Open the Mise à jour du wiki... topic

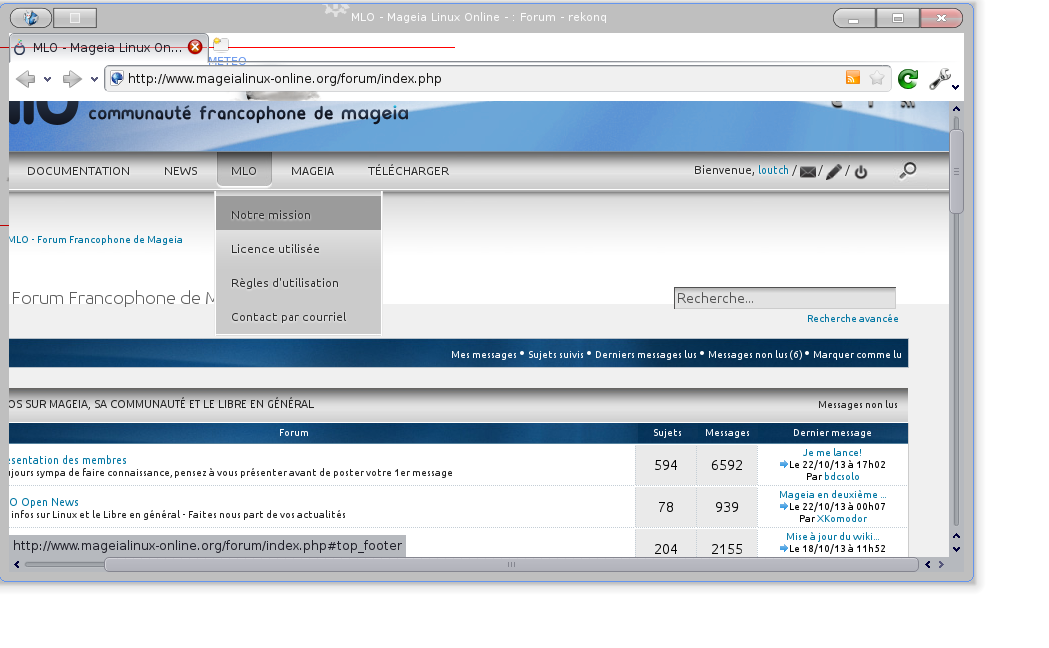tap(832, 536)
